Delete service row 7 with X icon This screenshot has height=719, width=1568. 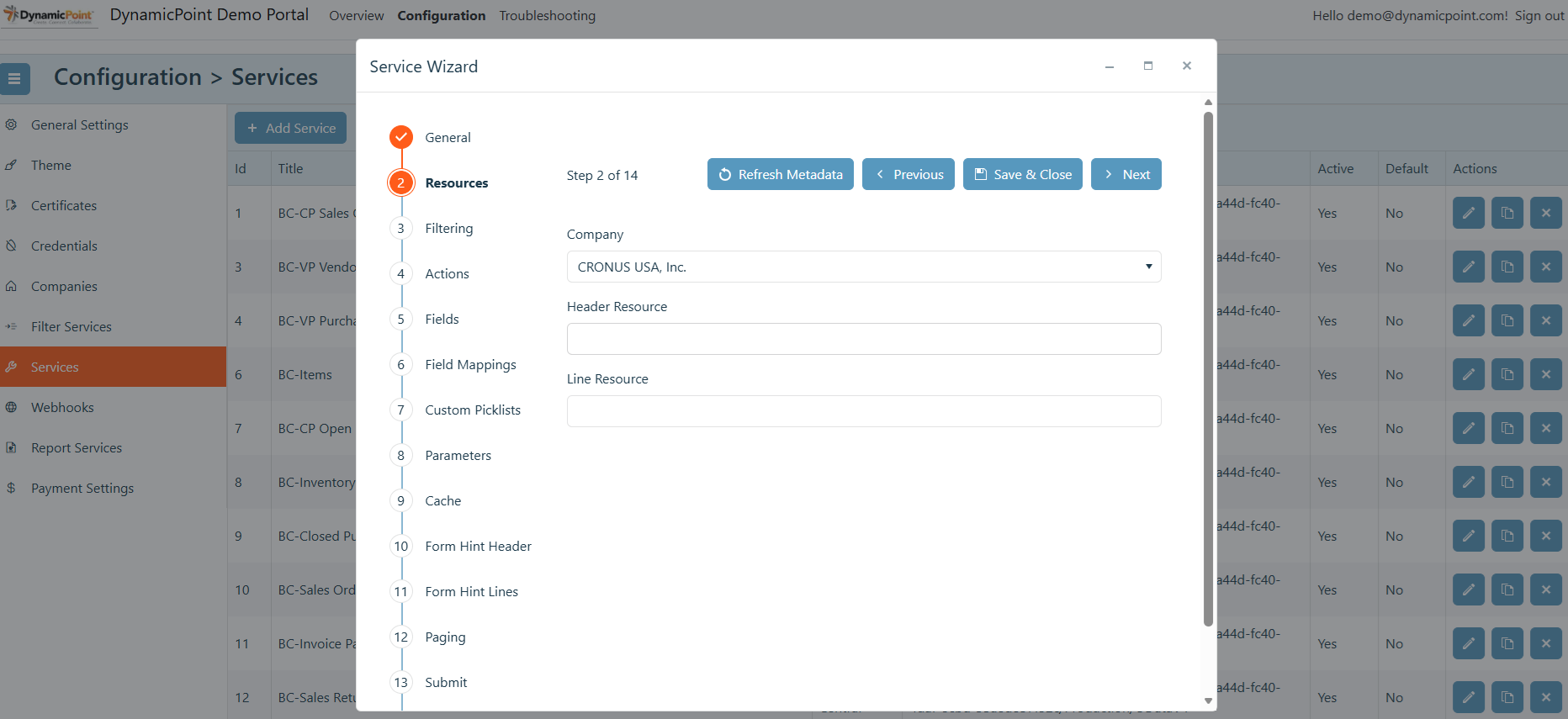pos(1546,428)
